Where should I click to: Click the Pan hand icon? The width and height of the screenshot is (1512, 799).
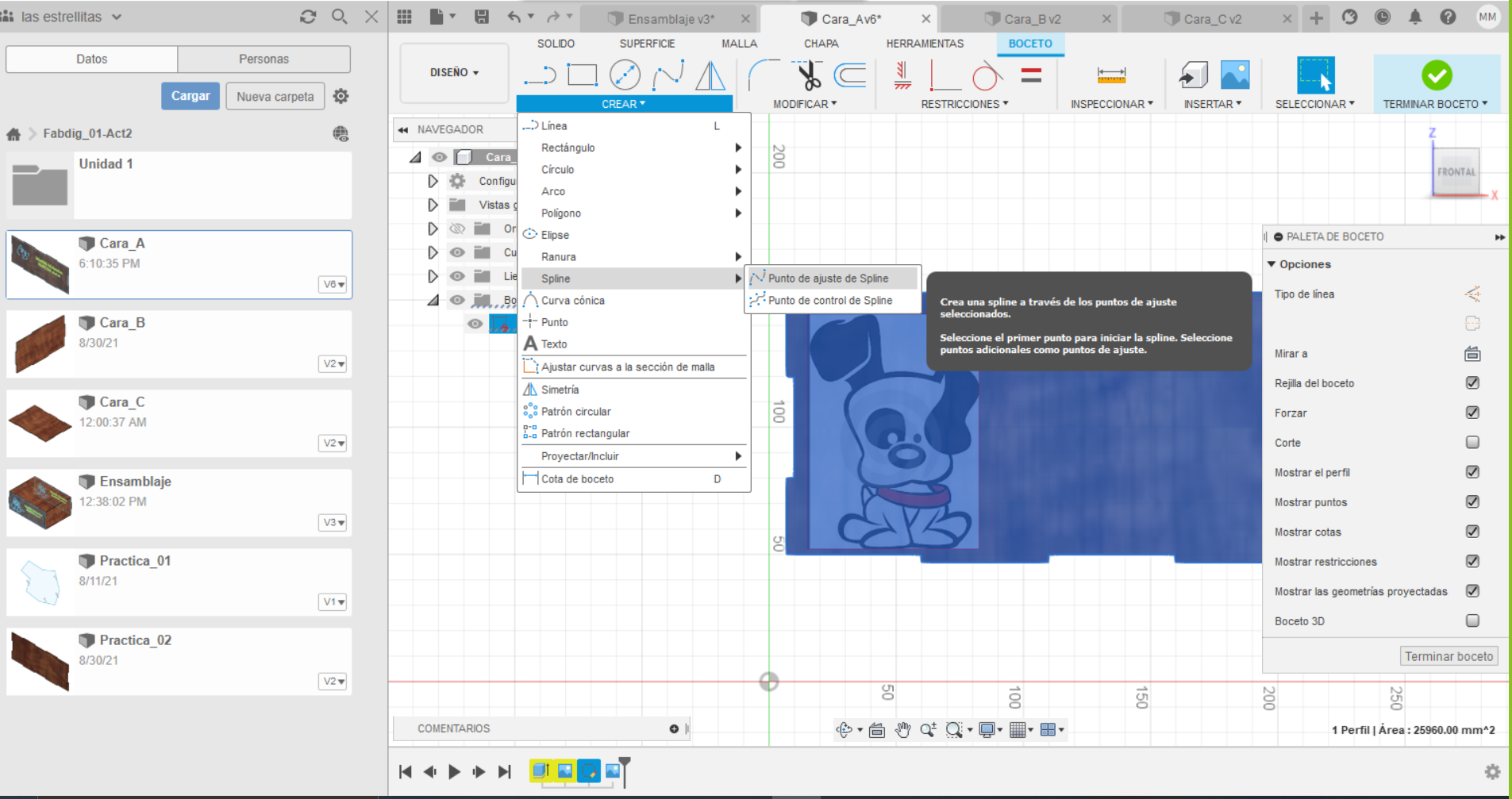(902, 730)
